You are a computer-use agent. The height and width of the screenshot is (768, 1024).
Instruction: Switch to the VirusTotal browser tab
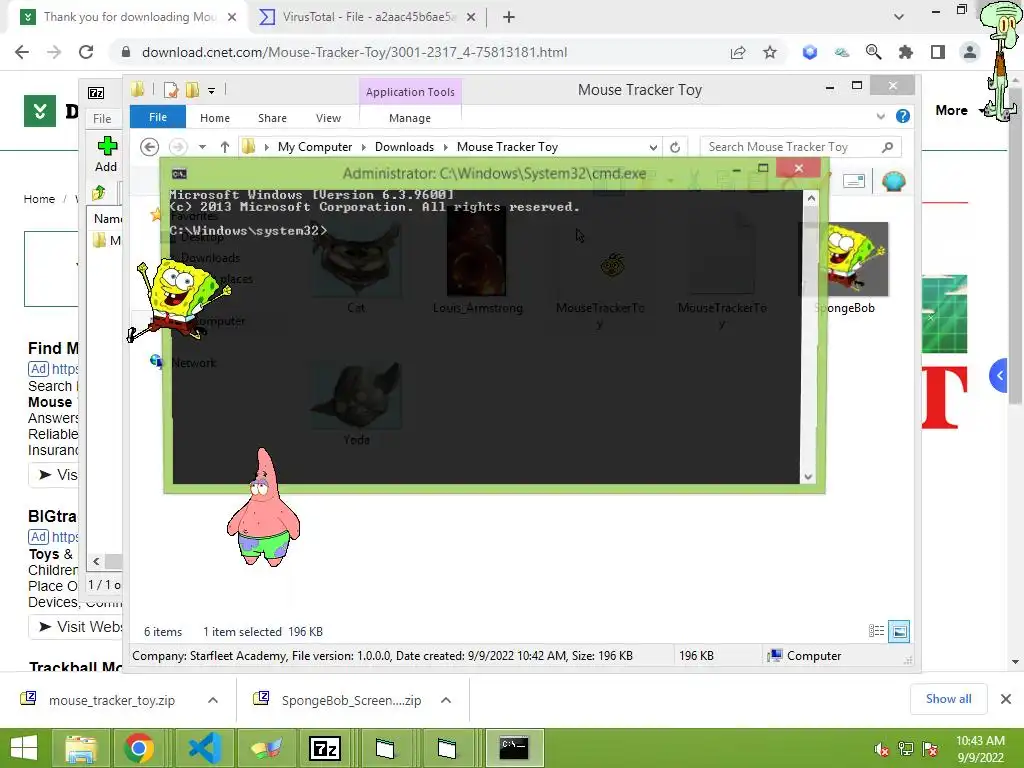tap(366, 17)
